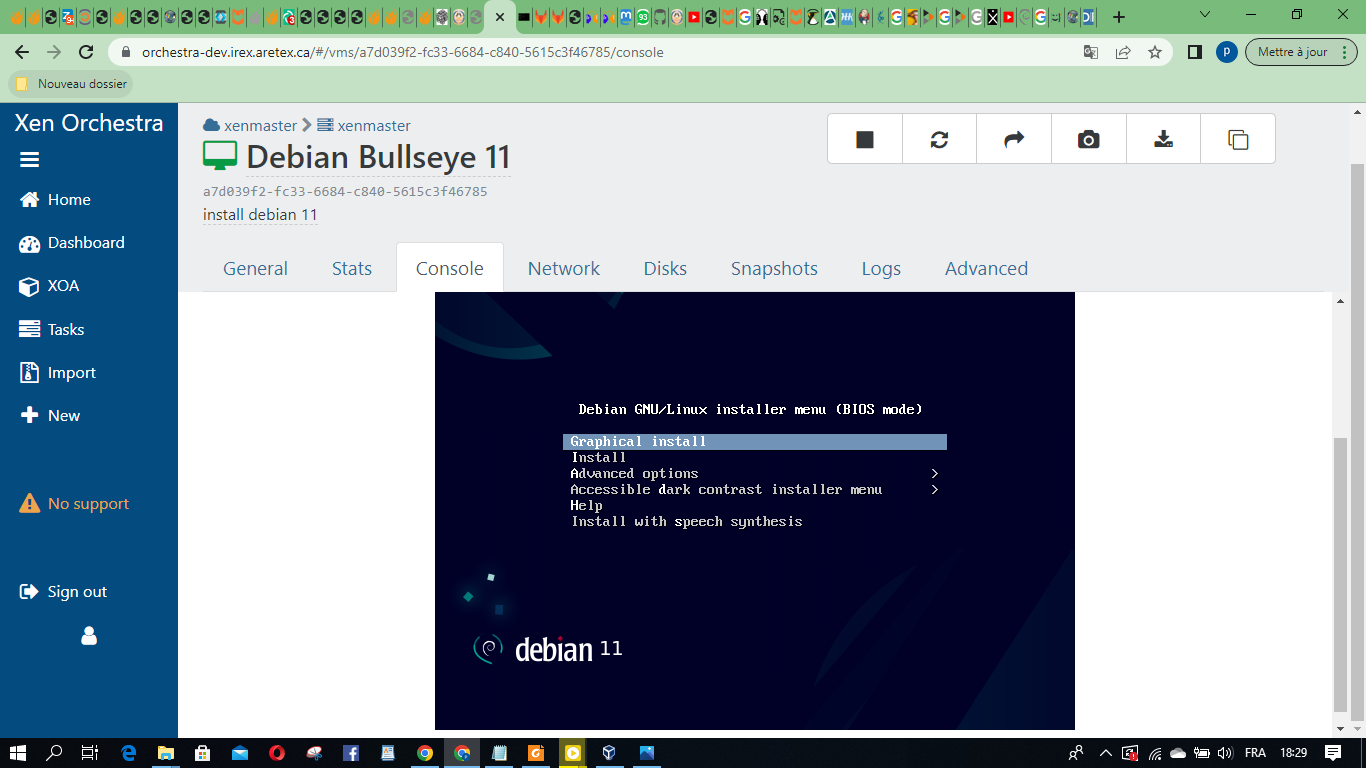The height and width of the screenshot is (768, 1366).
Task: Open XOA in the sidebar
Action: pyautogui.click(x=49, y=286)
